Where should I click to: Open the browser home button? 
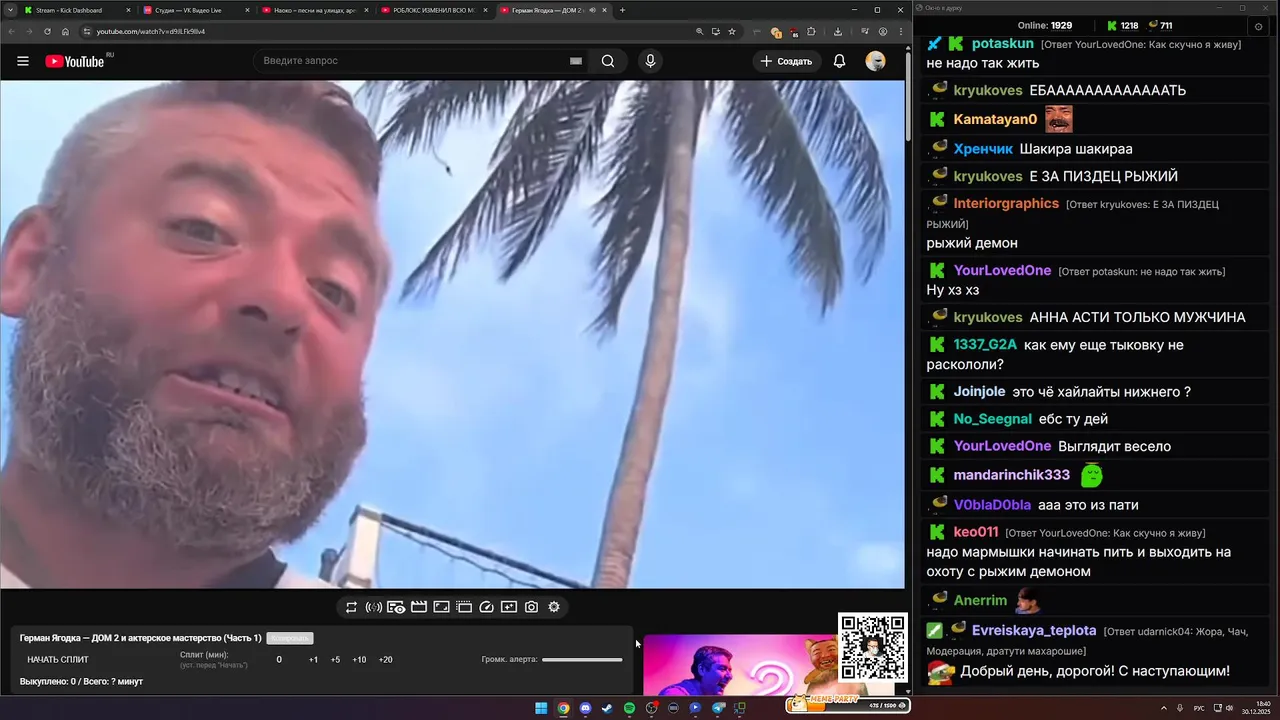tap(65, 31)
